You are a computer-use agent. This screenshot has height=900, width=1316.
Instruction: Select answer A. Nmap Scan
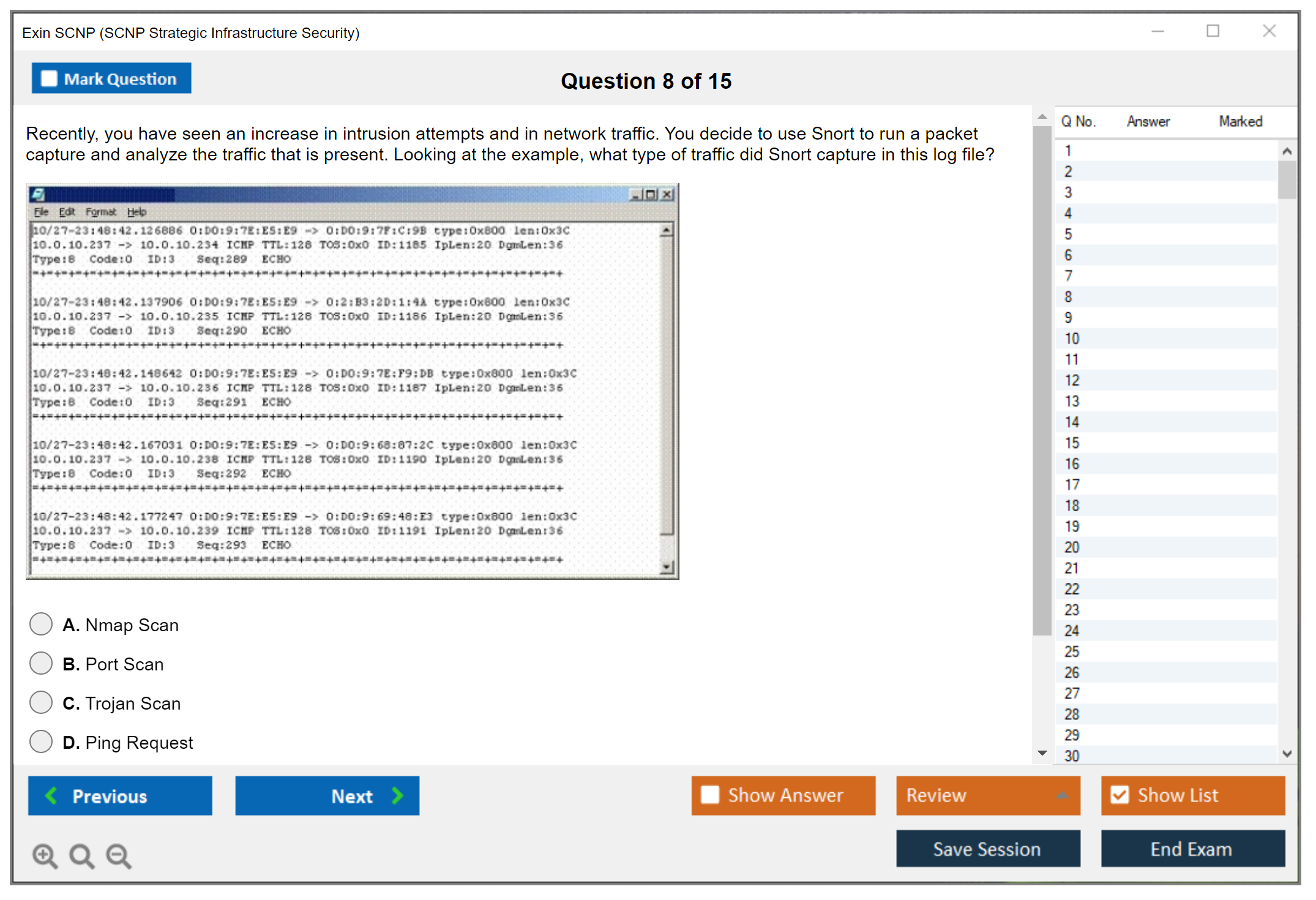[x=41, y=624]
